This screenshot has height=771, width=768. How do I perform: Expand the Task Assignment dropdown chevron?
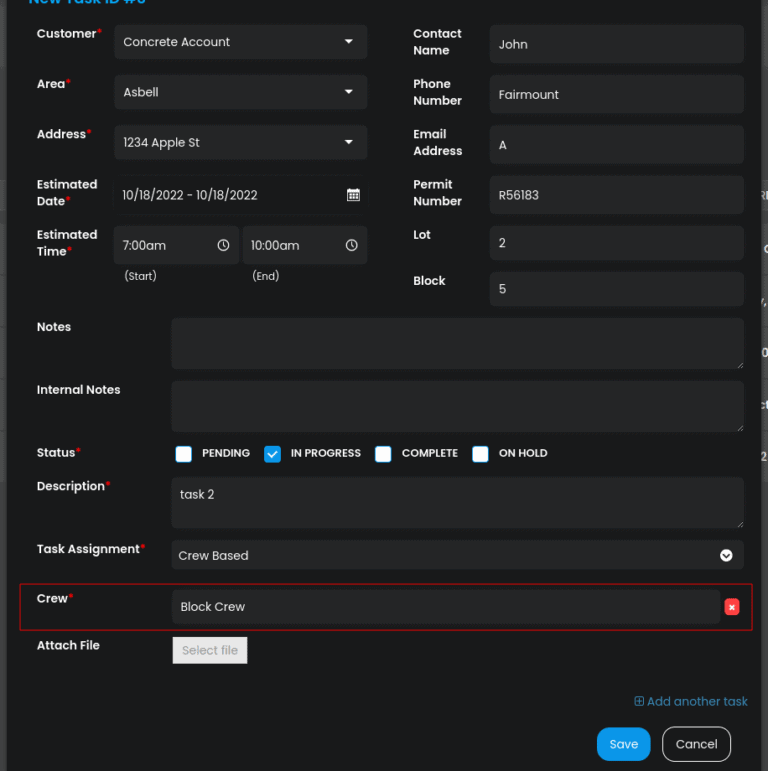click(726, 555)
